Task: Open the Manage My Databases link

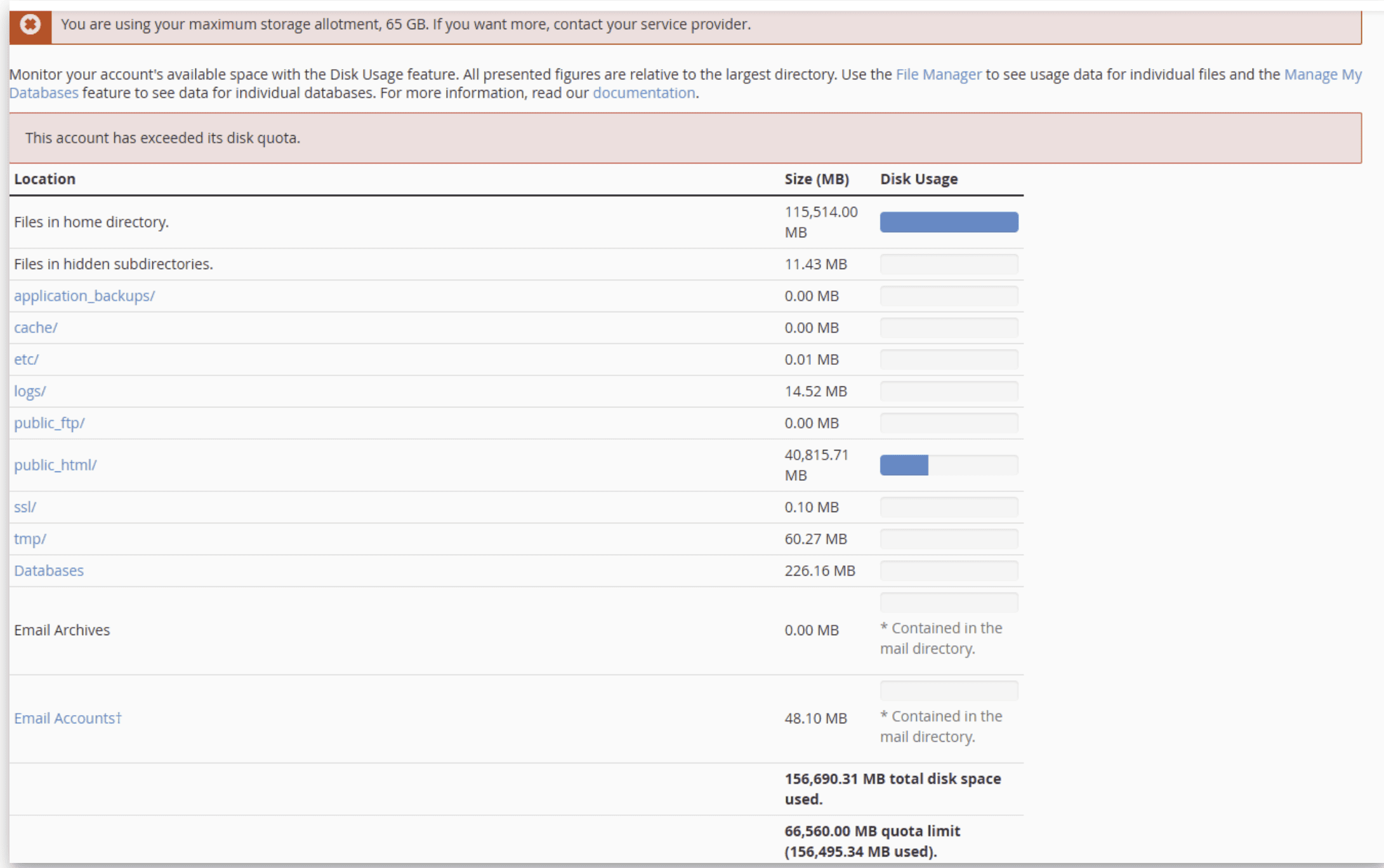Action: pyautogui.click(x=1322, y=74)
